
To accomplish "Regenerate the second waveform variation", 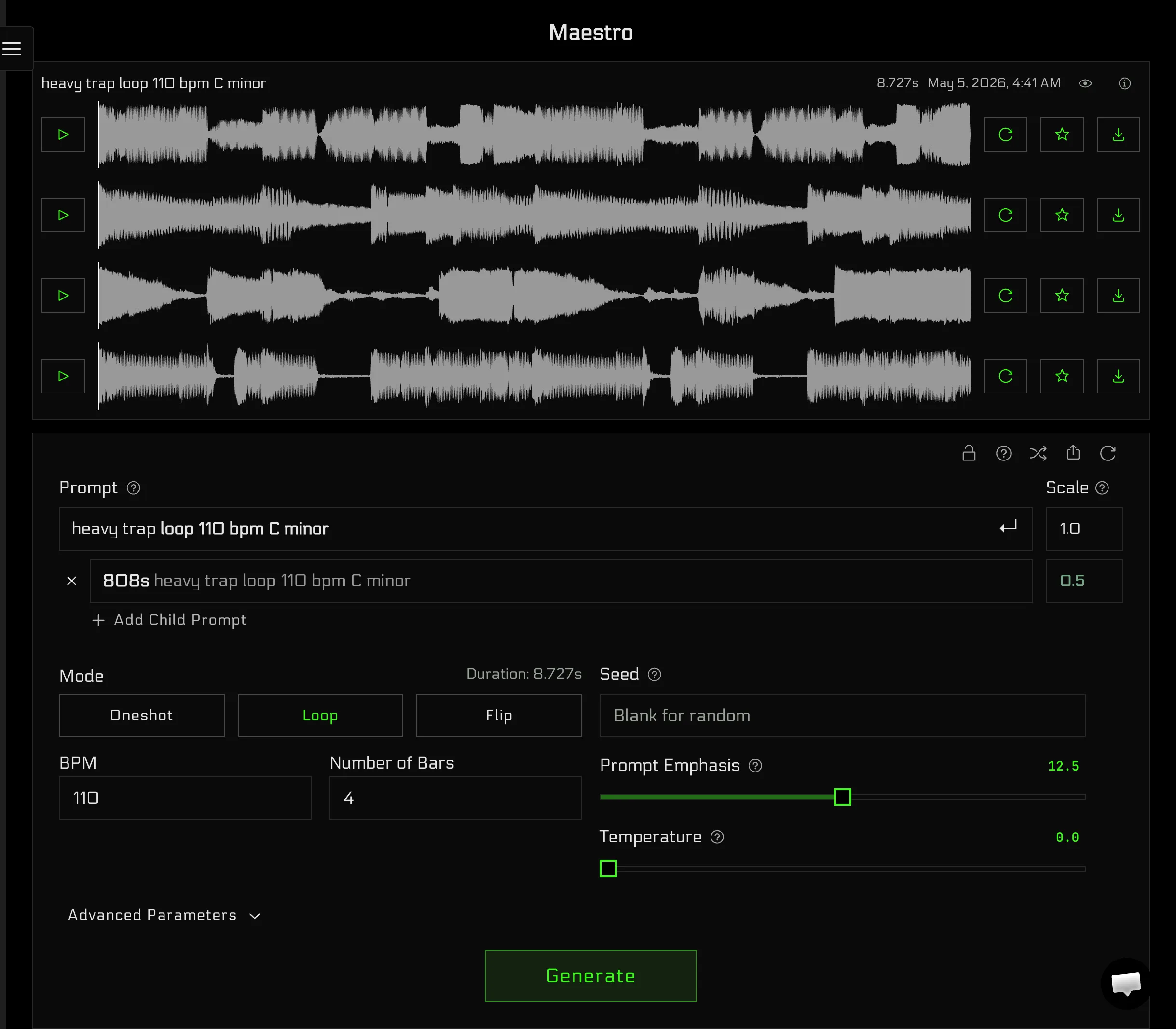I will coord(1005,215).
